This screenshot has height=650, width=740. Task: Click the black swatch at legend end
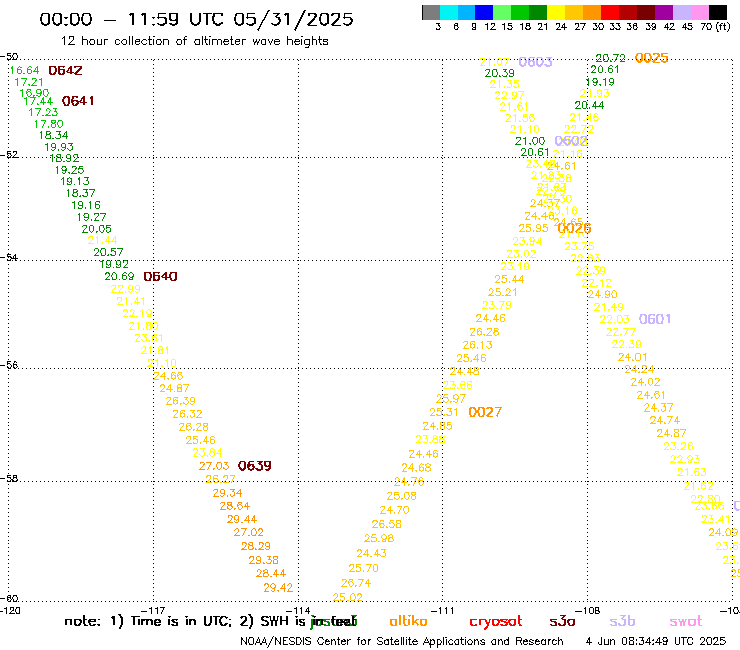717,12
